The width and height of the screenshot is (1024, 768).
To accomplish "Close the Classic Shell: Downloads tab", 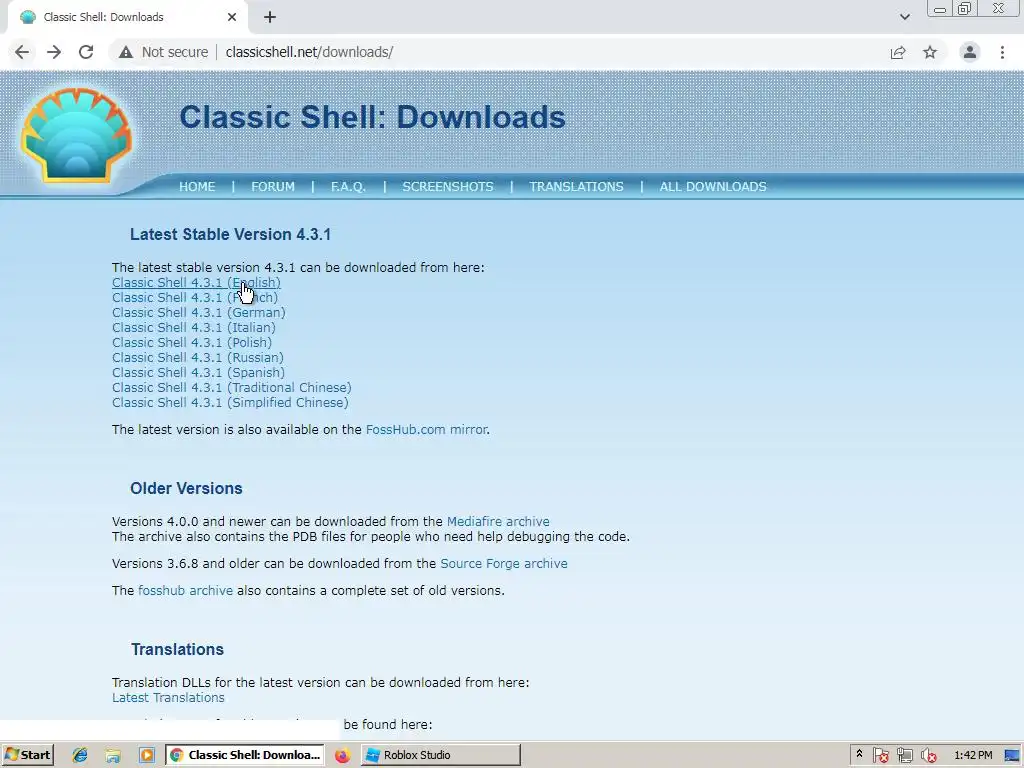I will 232,17.
